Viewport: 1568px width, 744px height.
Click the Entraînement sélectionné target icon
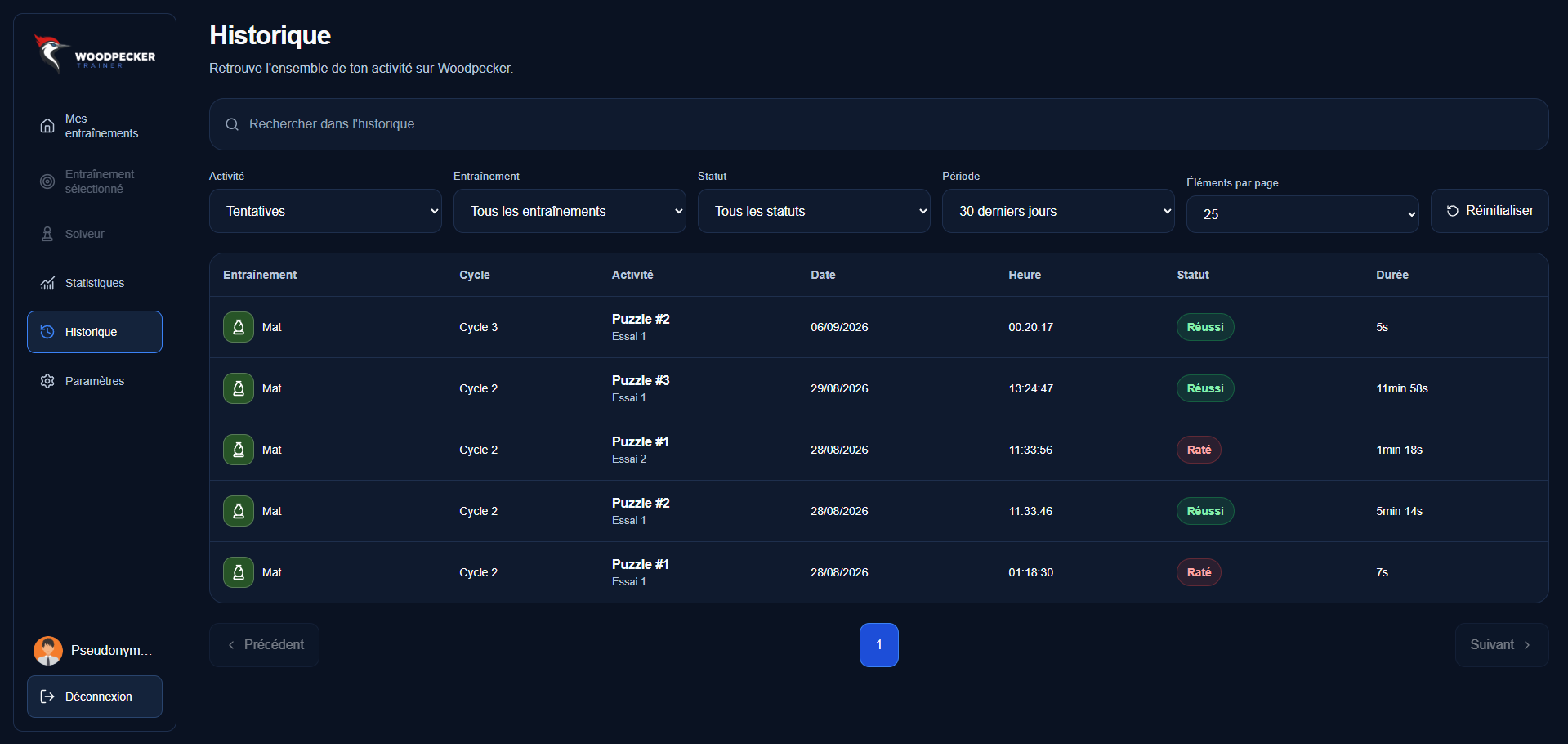tap(47, 182)
